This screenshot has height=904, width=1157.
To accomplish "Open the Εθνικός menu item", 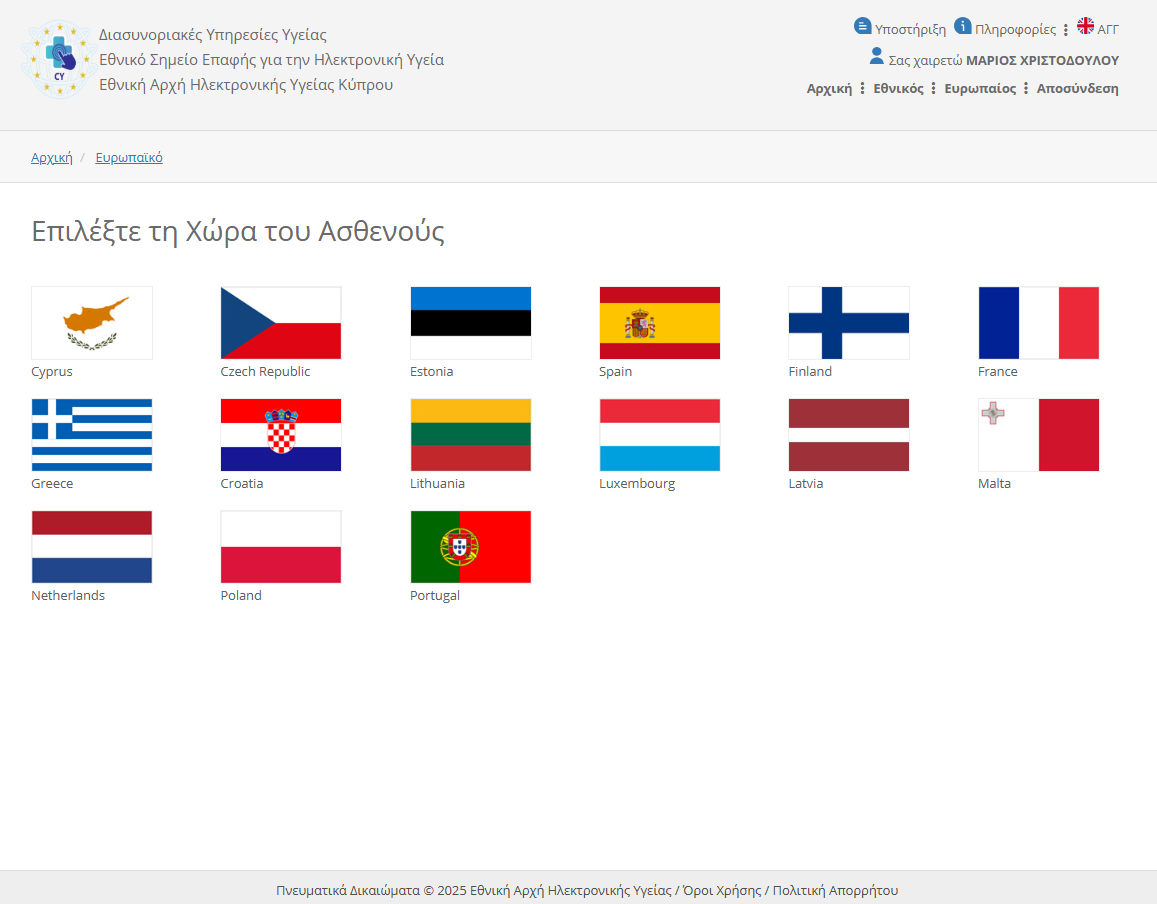I will [898, 88].
